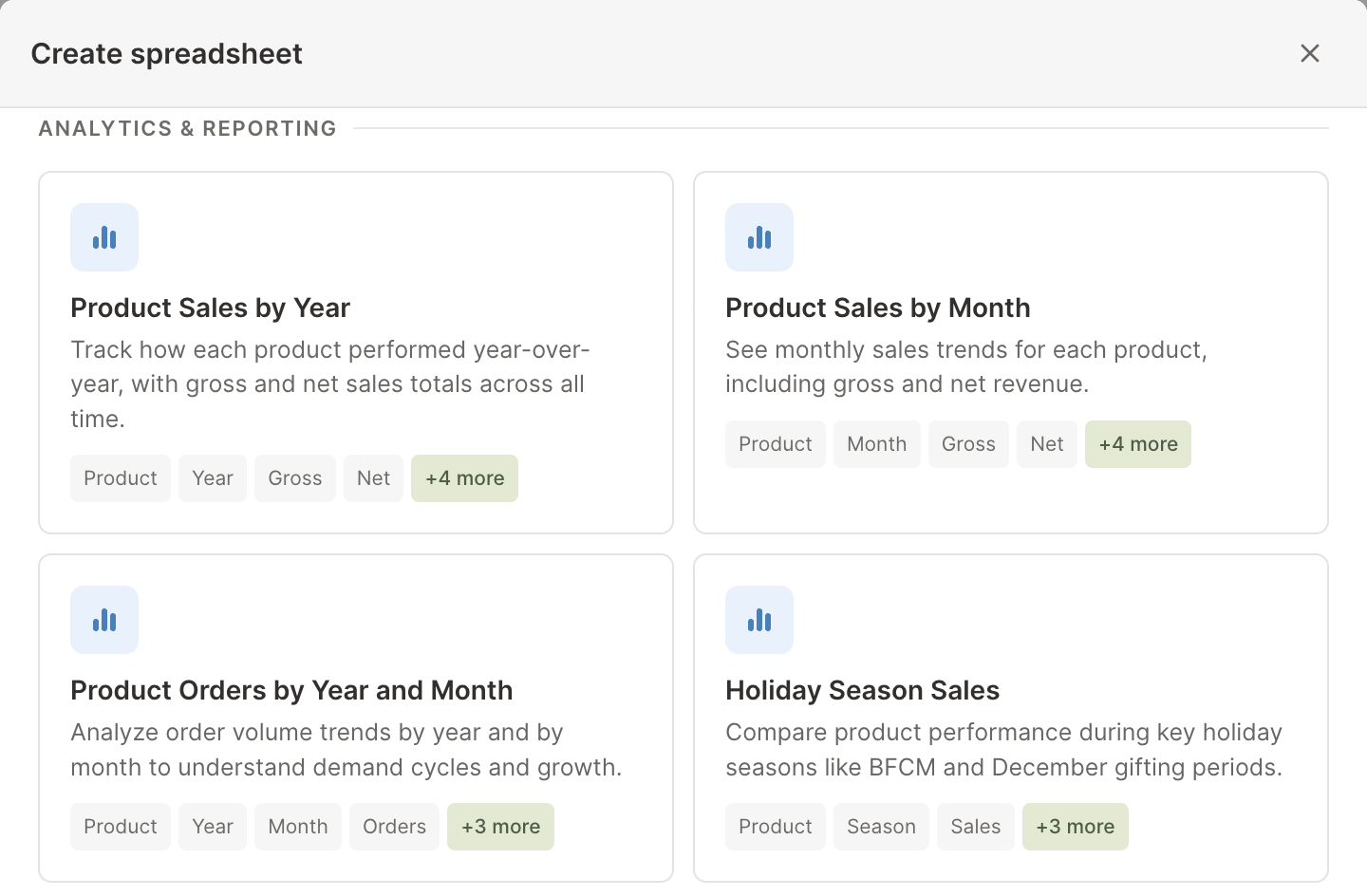Click the Product tag in Sales by Year card
Screen dimensions: 1367x896
point(121,478)
